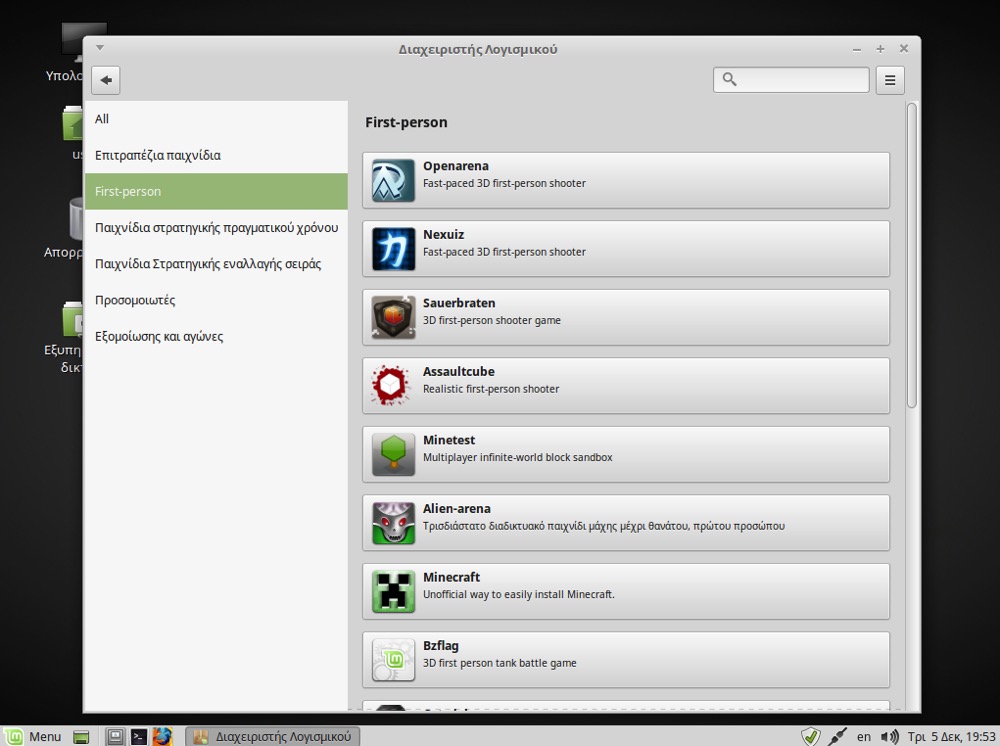Click the update manager shield tray icon

(x=811, y=736)
